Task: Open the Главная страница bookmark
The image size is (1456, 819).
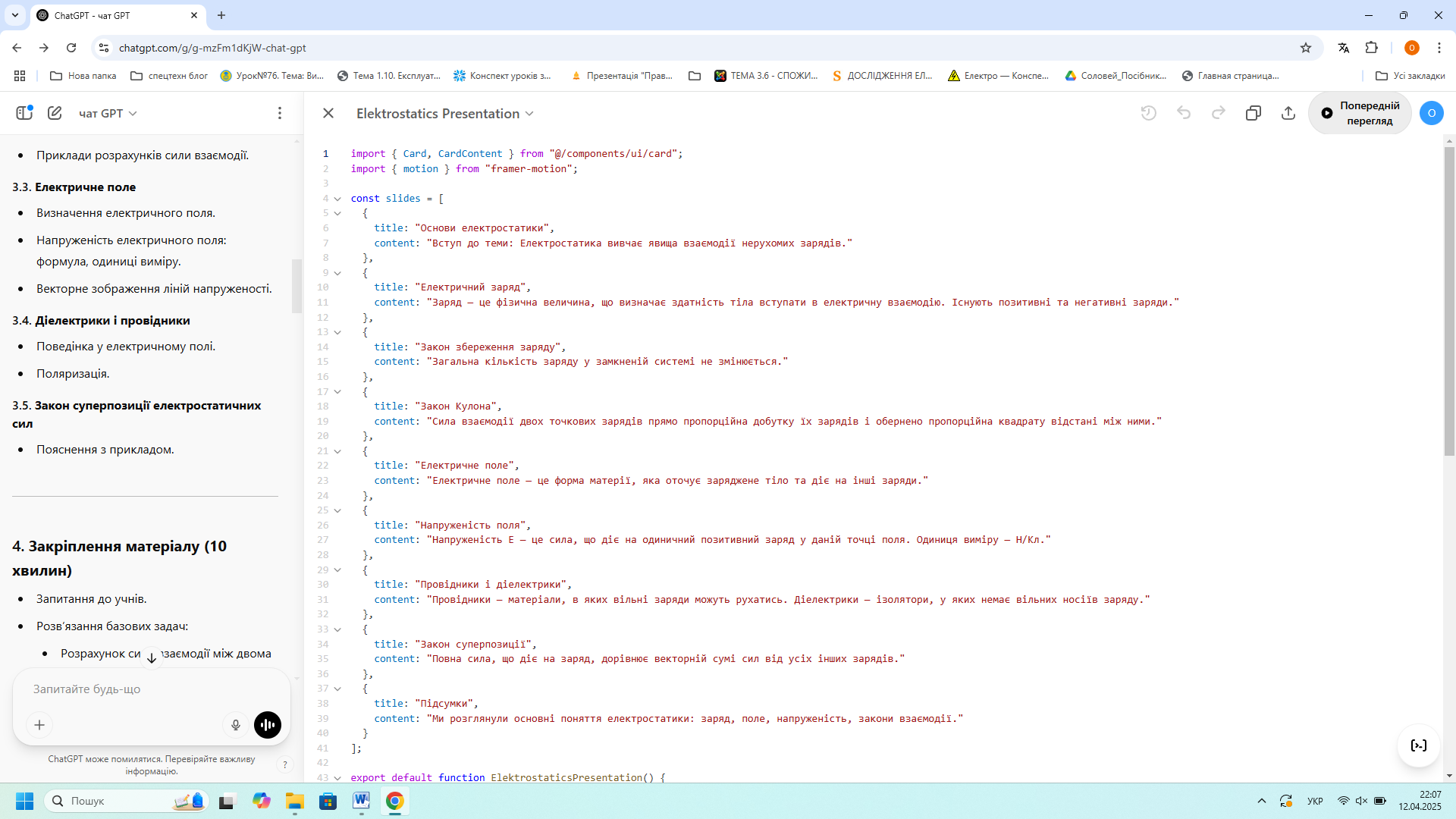Action: 1230,76
